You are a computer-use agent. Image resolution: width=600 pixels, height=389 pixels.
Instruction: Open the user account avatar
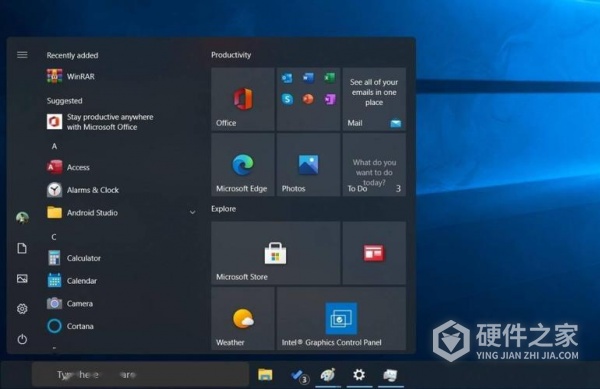(22, 218)
